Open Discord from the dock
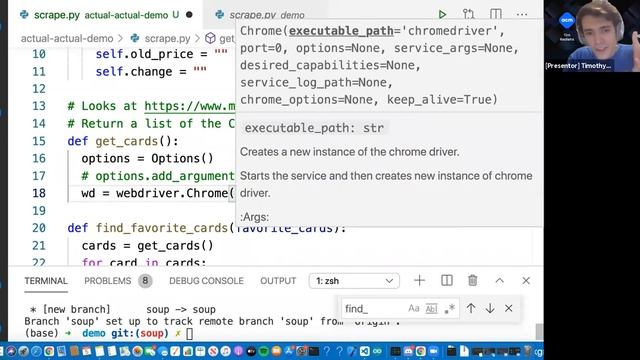This screenshot has height=360, width=640. (x=408, y=351)
